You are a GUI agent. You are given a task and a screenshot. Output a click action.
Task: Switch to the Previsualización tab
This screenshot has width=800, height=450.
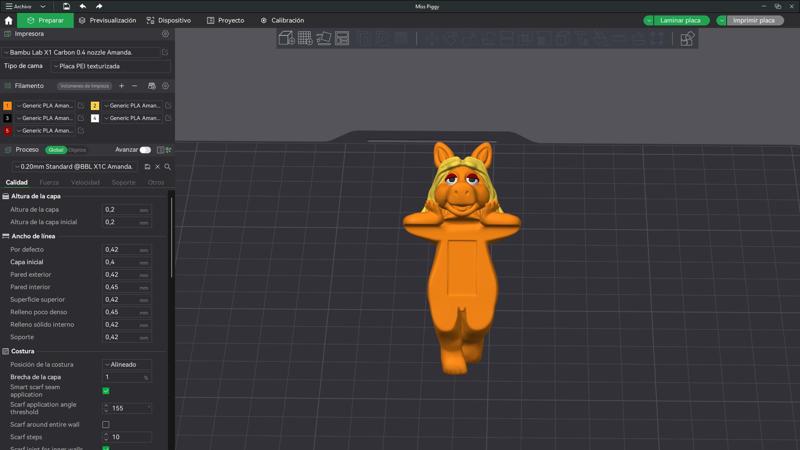108,20
